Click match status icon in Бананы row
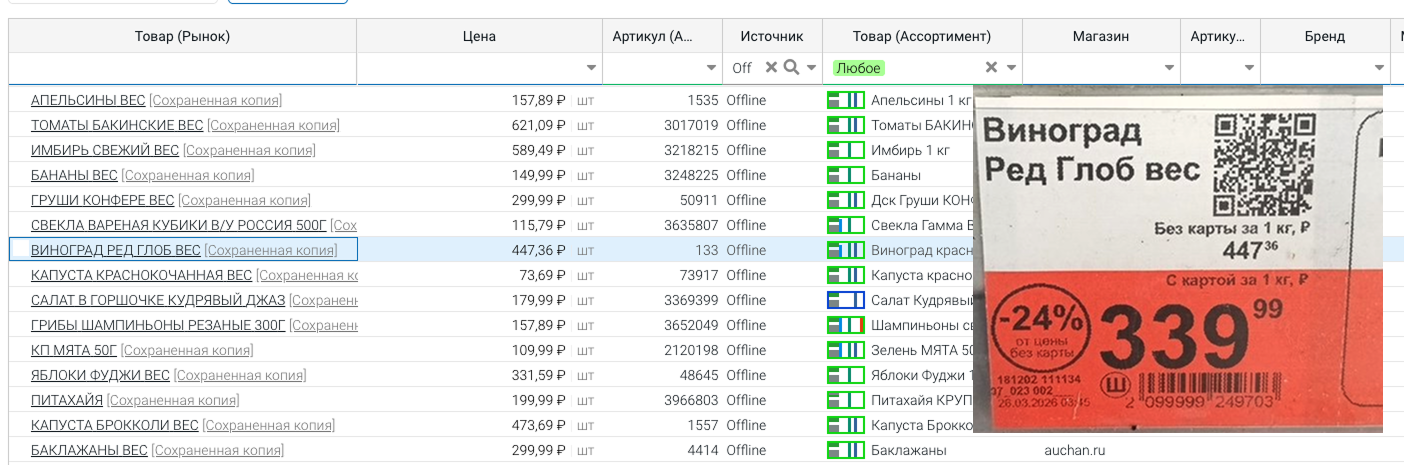This screenshot has height=465, width=1404. (x=845, y=175)
